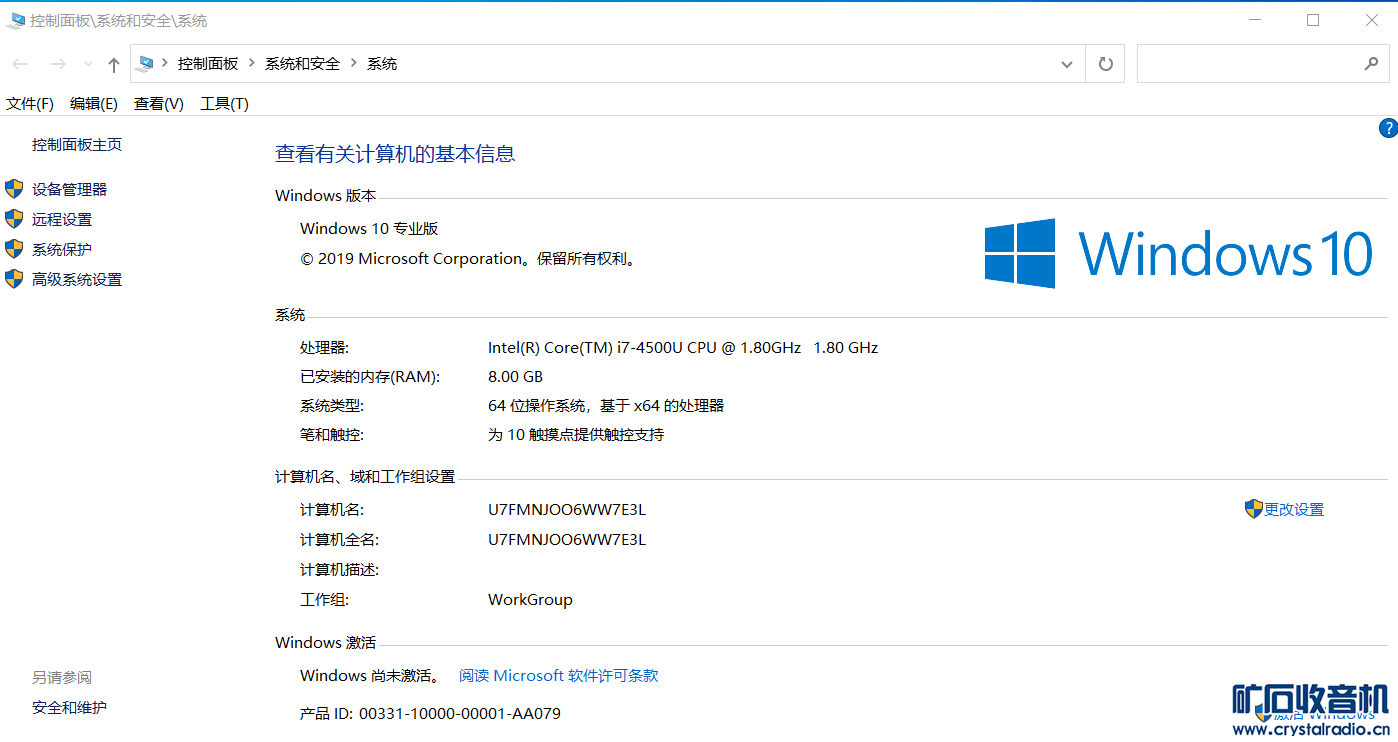
Task: Open the 文件(F) menu
Action: coord(30,104)
